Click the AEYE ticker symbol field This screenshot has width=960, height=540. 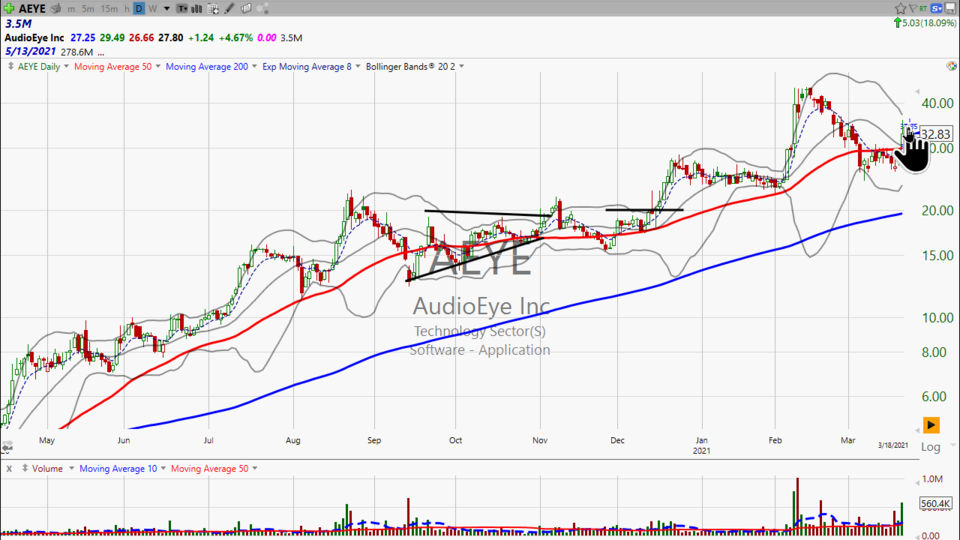tap(32, 9)
